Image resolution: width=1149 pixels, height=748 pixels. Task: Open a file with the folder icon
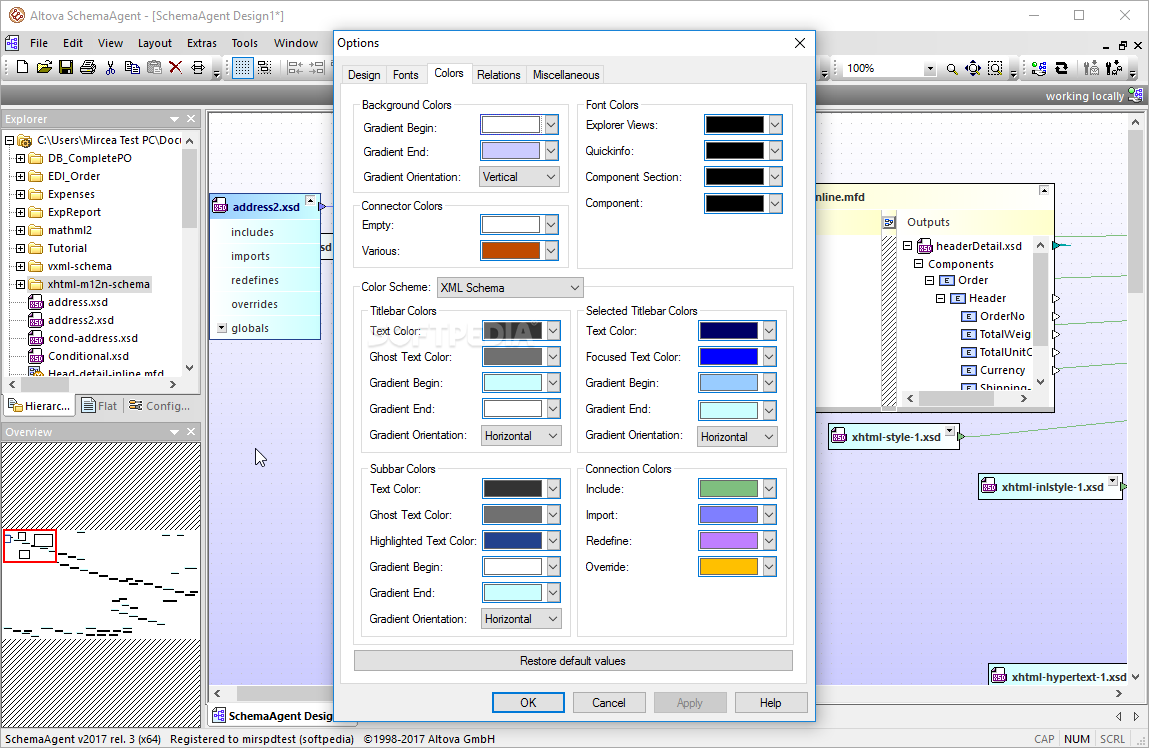(44, 68)
